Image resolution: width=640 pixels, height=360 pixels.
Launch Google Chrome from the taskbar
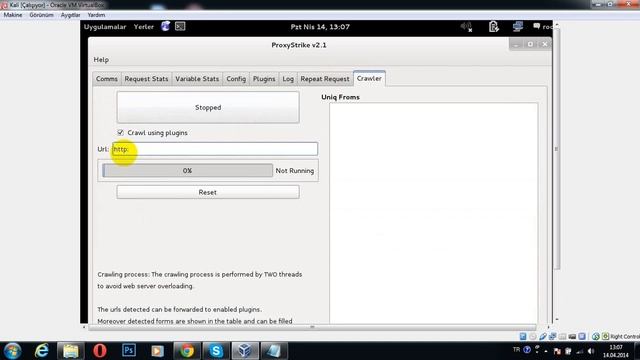pyautogui.click(x=187, y=351)
